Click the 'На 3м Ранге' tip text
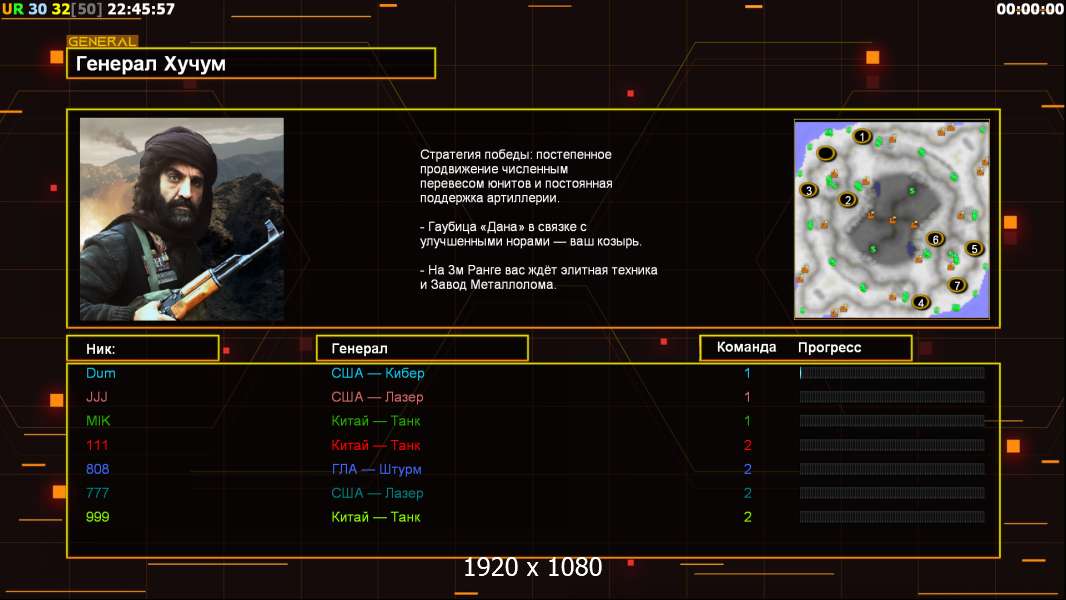The width and height of the screenshot is (1066, 600). pos(538,277)
